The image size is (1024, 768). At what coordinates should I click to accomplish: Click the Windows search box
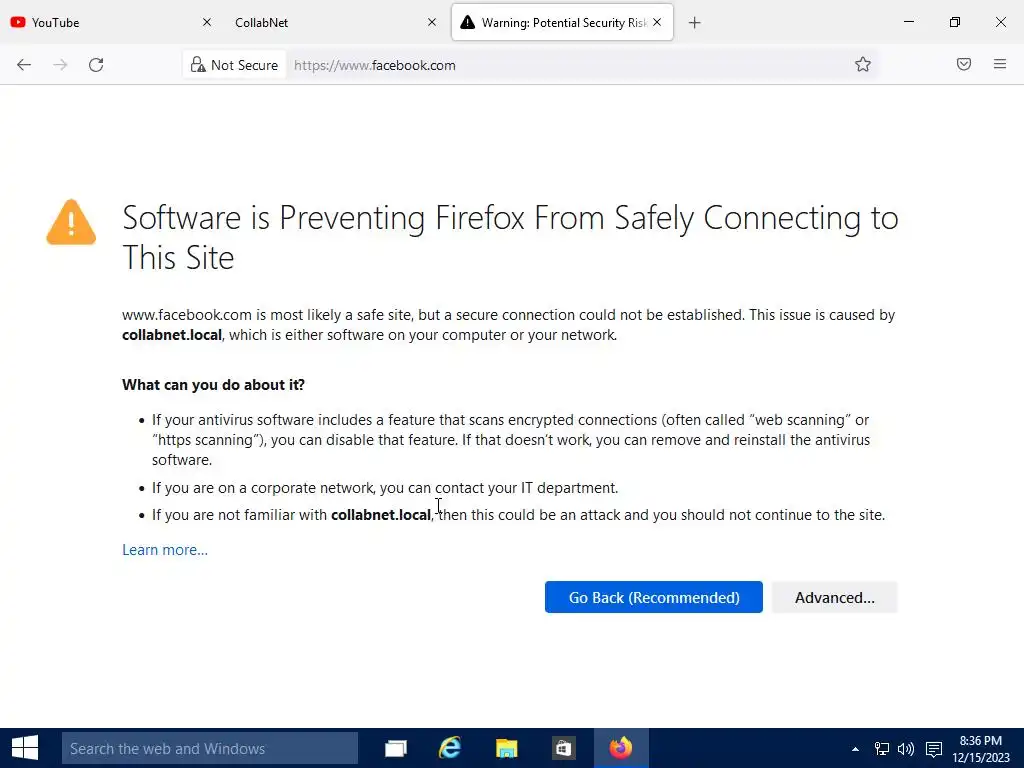click(210, 748)
